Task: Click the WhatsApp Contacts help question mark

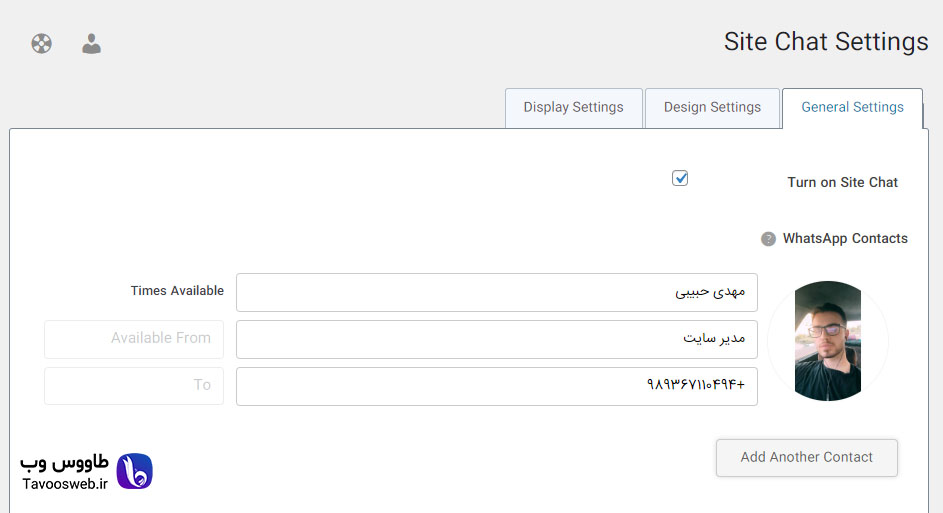Action: [x=768, y=239]
